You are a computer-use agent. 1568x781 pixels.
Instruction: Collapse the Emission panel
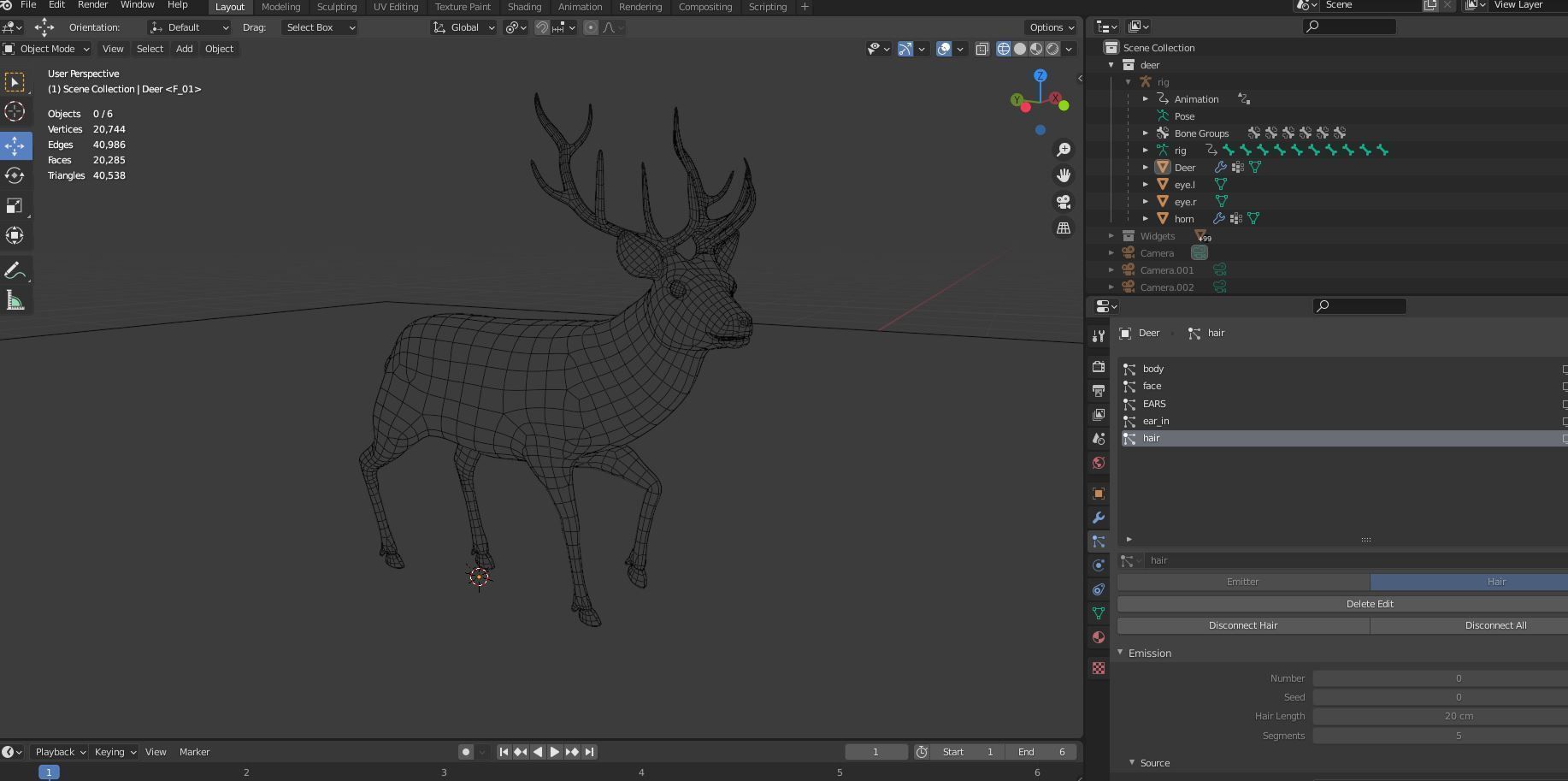[x=1121, y=653]
